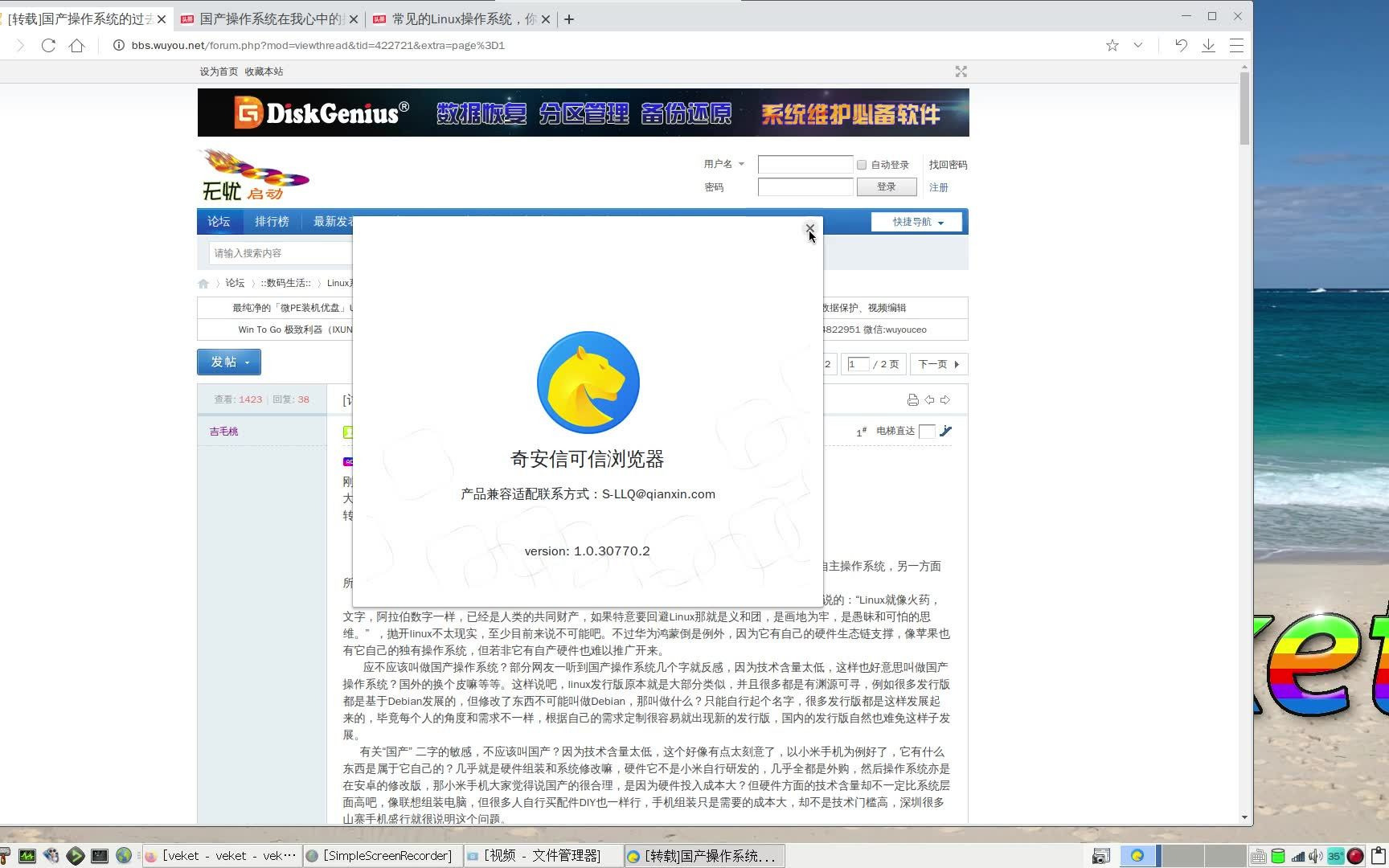
Task: Launch the globe web browser taskbar icon
Action: [124, 856]
